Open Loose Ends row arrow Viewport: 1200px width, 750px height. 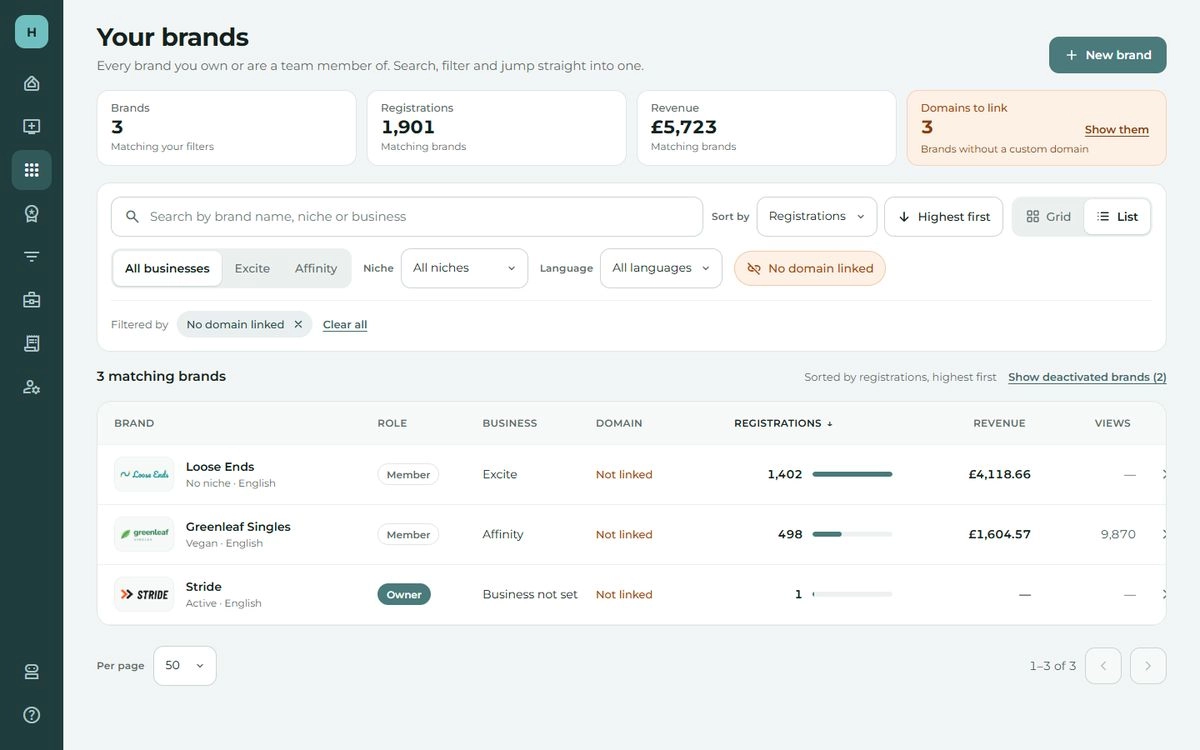tap(1164, 475)
